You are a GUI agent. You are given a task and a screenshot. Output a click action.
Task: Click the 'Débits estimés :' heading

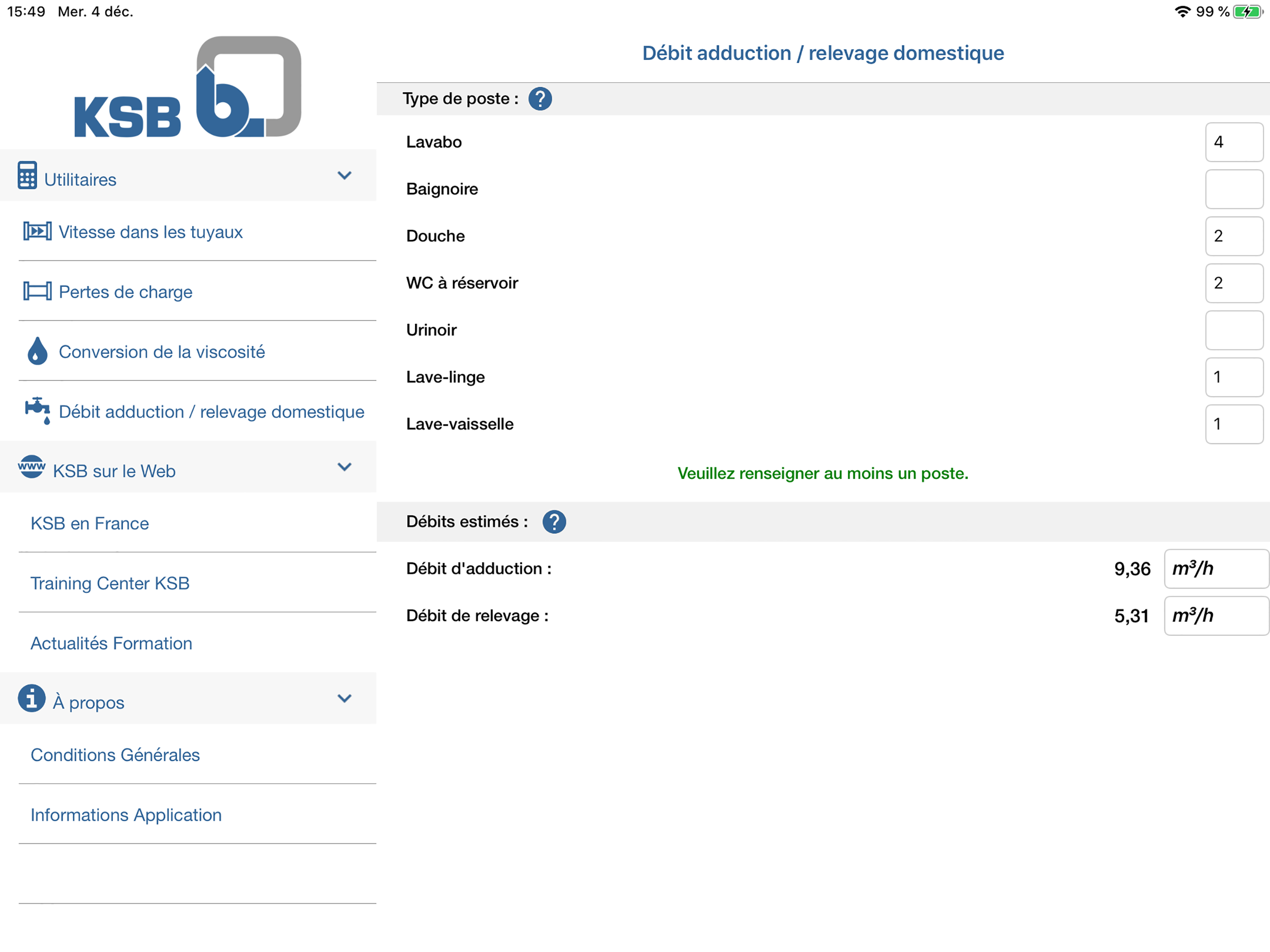[x=467, y=522]
